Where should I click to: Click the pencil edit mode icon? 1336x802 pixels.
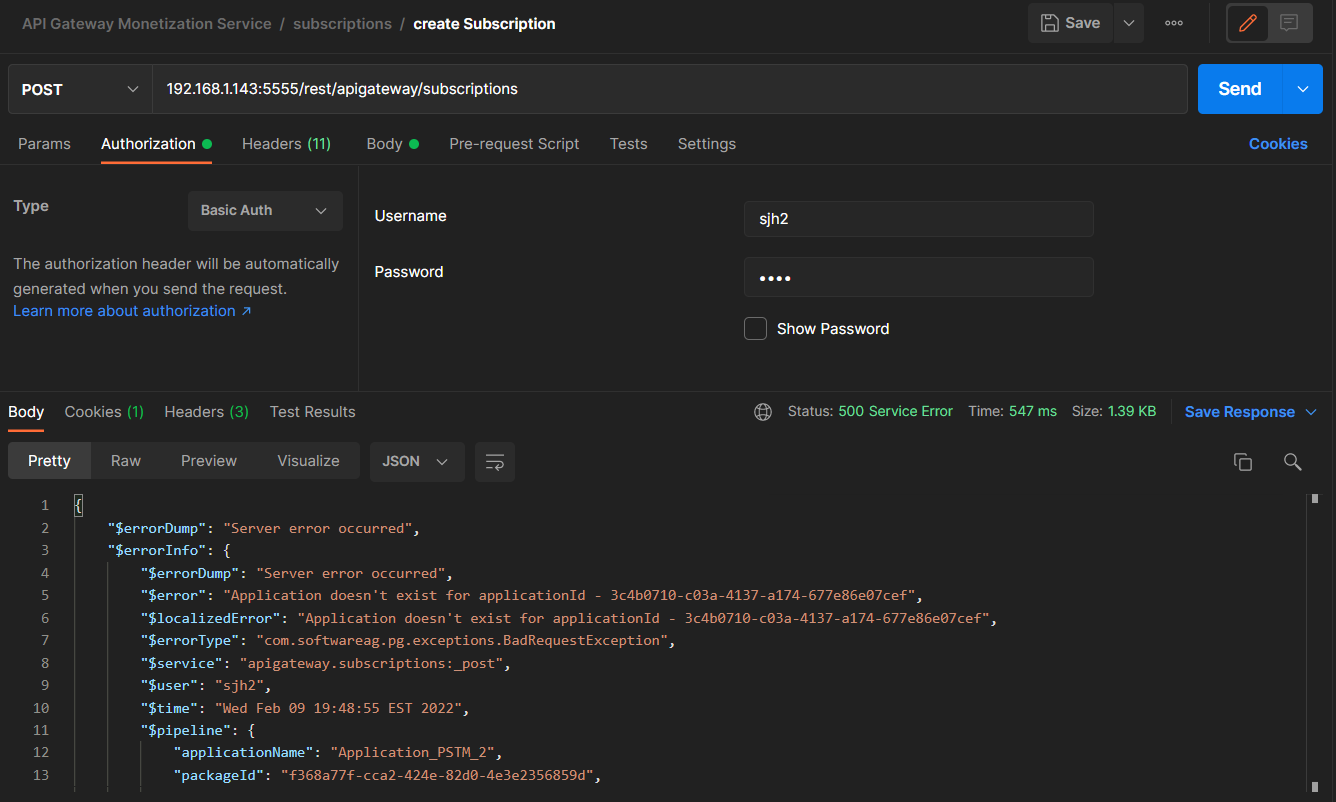coord(1248,23)
